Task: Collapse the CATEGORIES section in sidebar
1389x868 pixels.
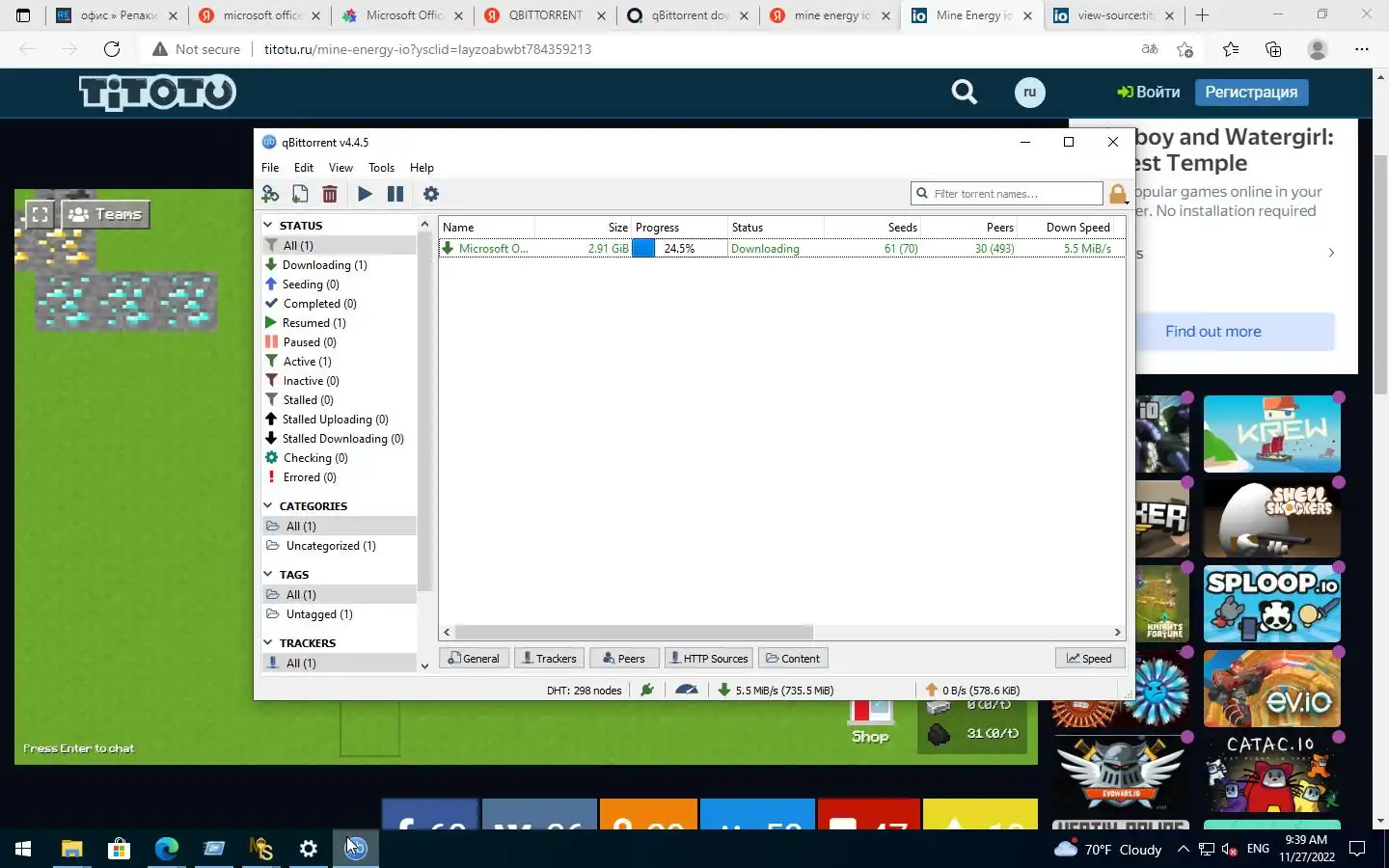Action: (268, 505)
